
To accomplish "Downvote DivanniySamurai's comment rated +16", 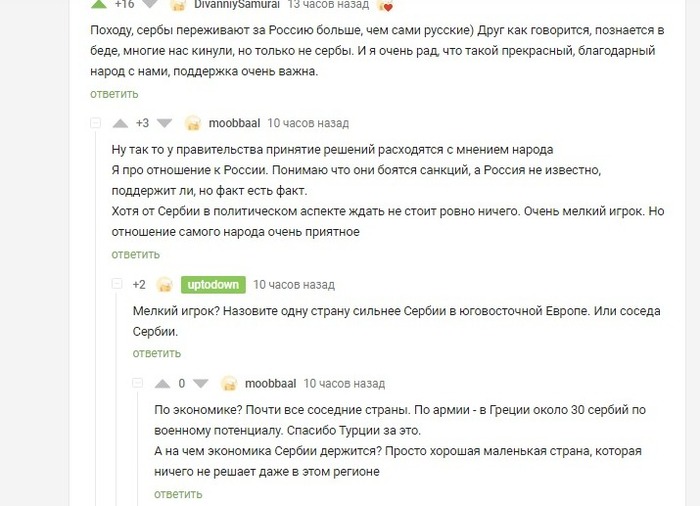I will pyautogui.click(x=150, y=4).
